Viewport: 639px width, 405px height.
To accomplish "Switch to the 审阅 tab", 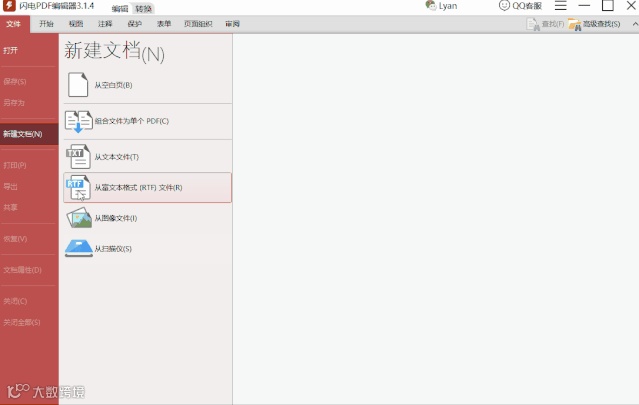I will 232,24.
